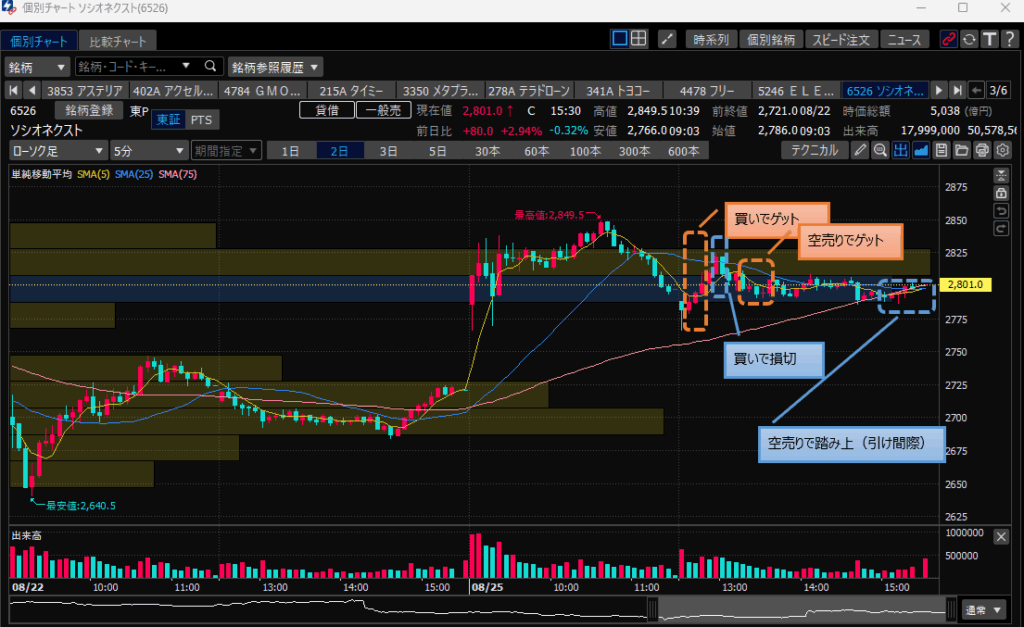The width and height of the screenshot is (1024, 627).
Task: Click the red chain link icon
Action: [949, 39]
